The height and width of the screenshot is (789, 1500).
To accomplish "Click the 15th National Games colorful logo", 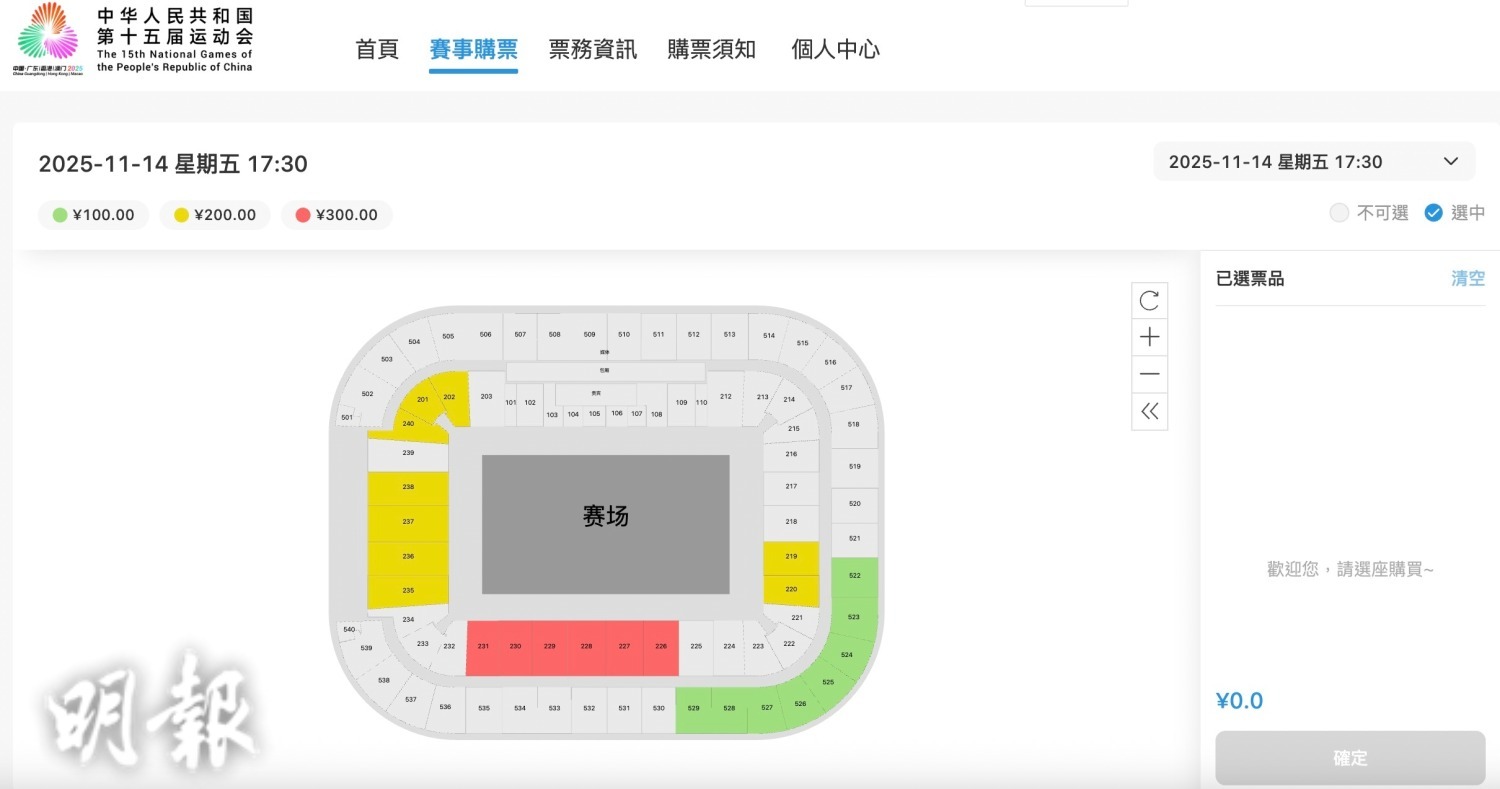I will (x=47, y=38).
